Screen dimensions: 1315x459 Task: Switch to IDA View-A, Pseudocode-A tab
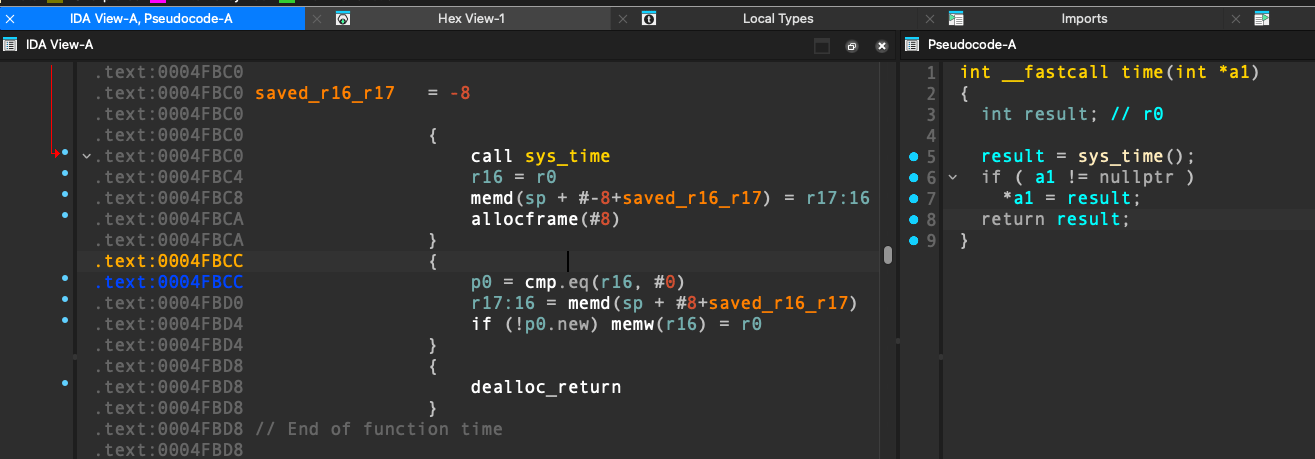point(151,19)
